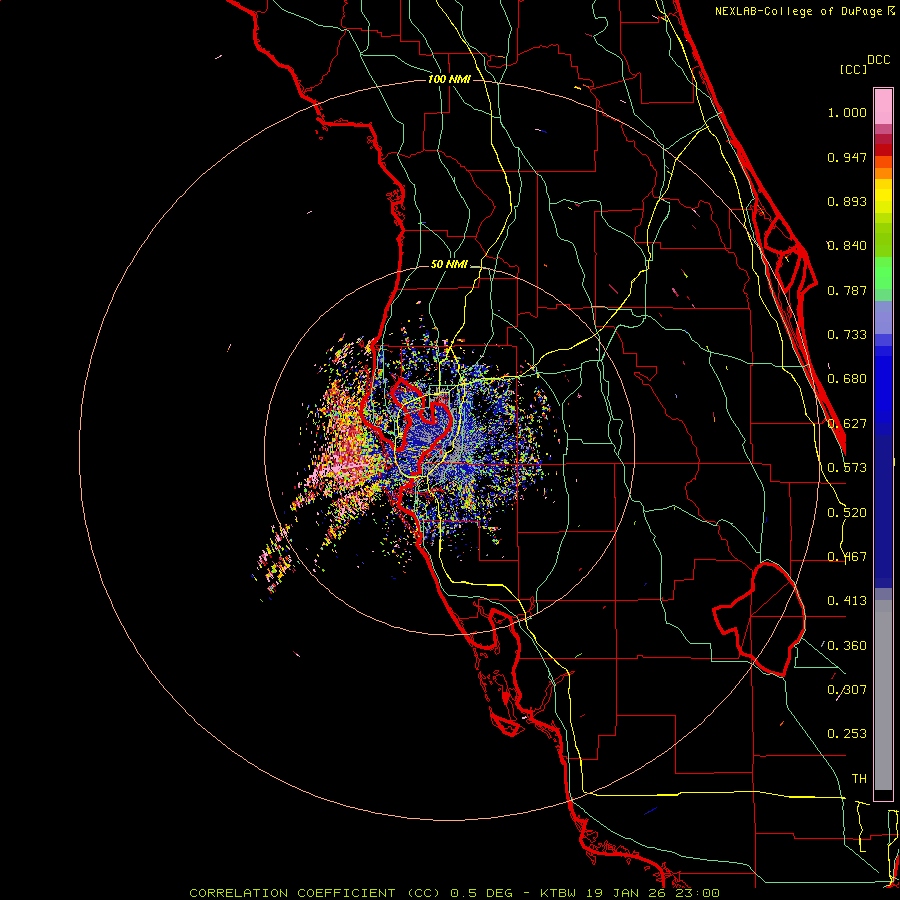900x900 pixels.
Task: Click the NEXLAB-College of DuPage label
Action: 804,11
